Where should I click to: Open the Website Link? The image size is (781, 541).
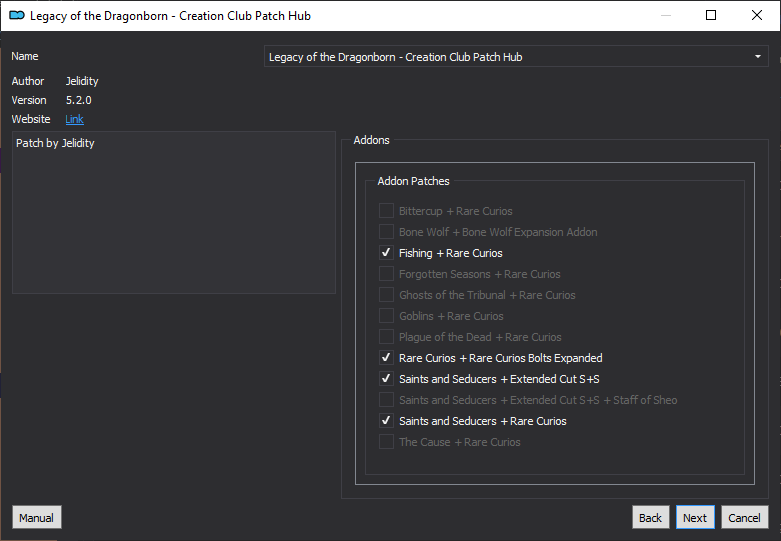tap(74, 120)
